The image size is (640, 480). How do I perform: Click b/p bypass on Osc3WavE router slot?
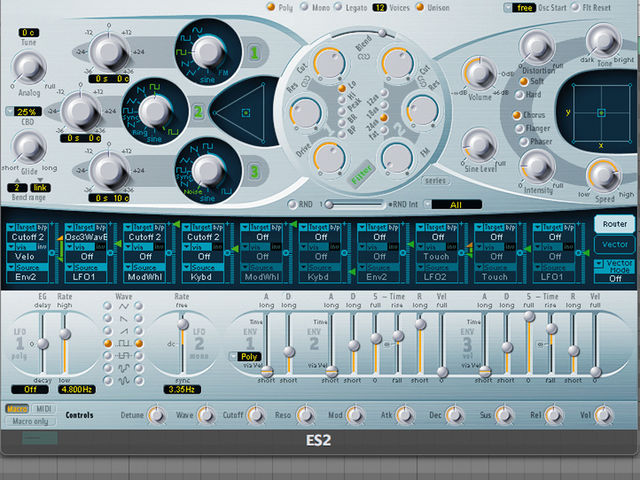coord(101,227)
